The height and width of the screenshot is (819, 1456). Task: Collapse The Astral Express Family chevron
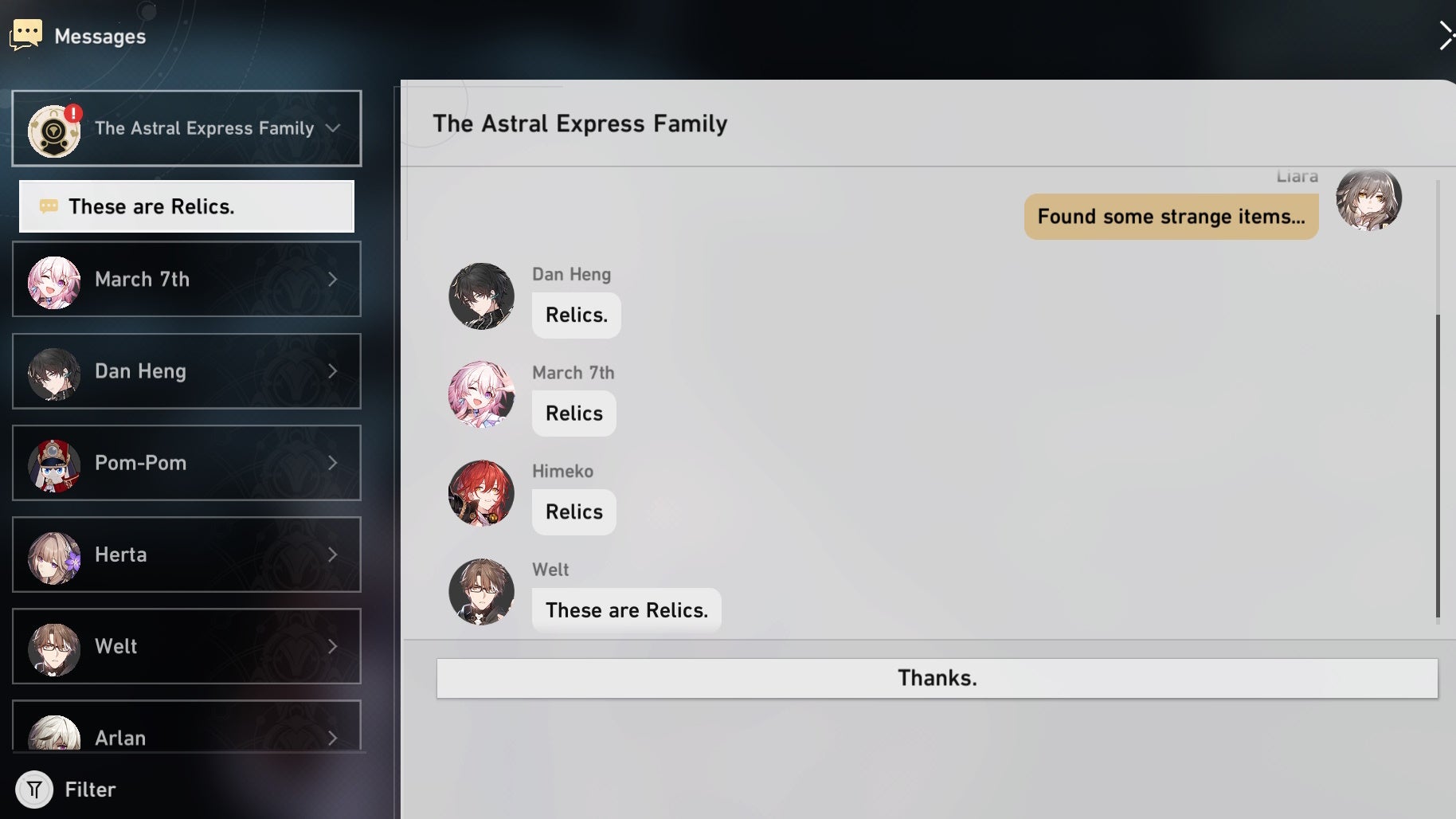point(333,128)
